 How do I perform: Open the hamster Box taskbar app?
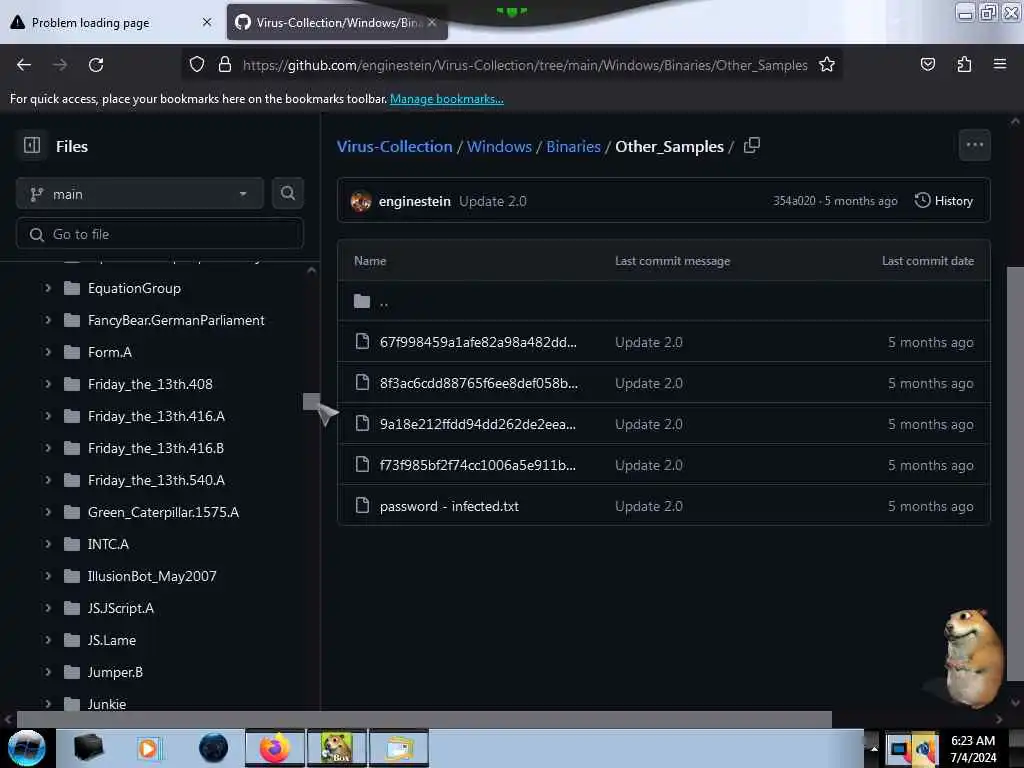click(x=337, y=748)
